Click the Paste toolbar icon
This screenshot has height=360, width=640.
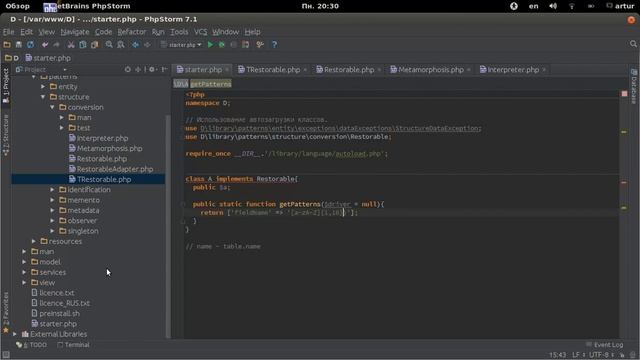95,44
